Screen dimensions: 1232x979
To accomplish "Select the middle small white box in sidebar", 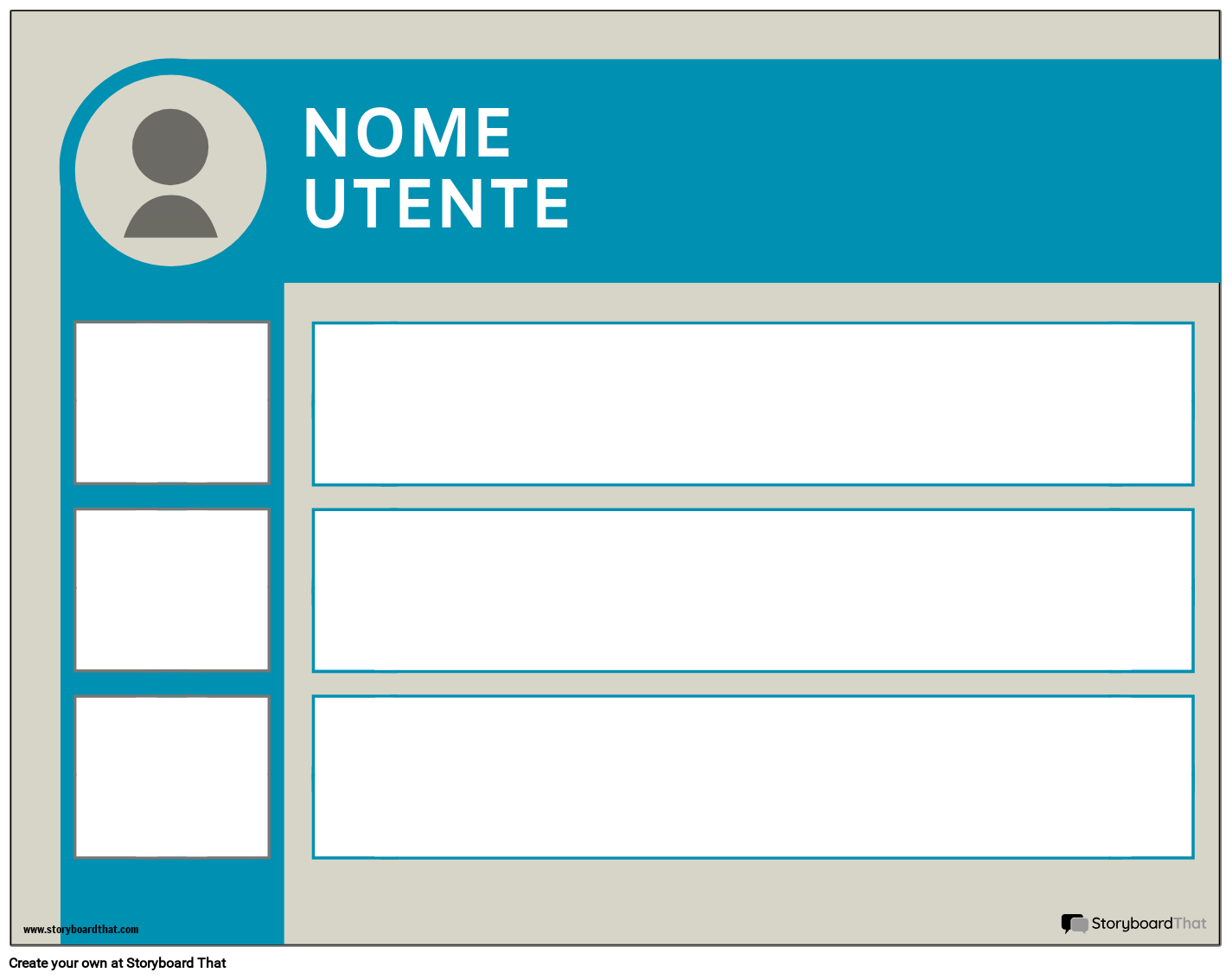I will pyautogui.click(x=172, y=590).
